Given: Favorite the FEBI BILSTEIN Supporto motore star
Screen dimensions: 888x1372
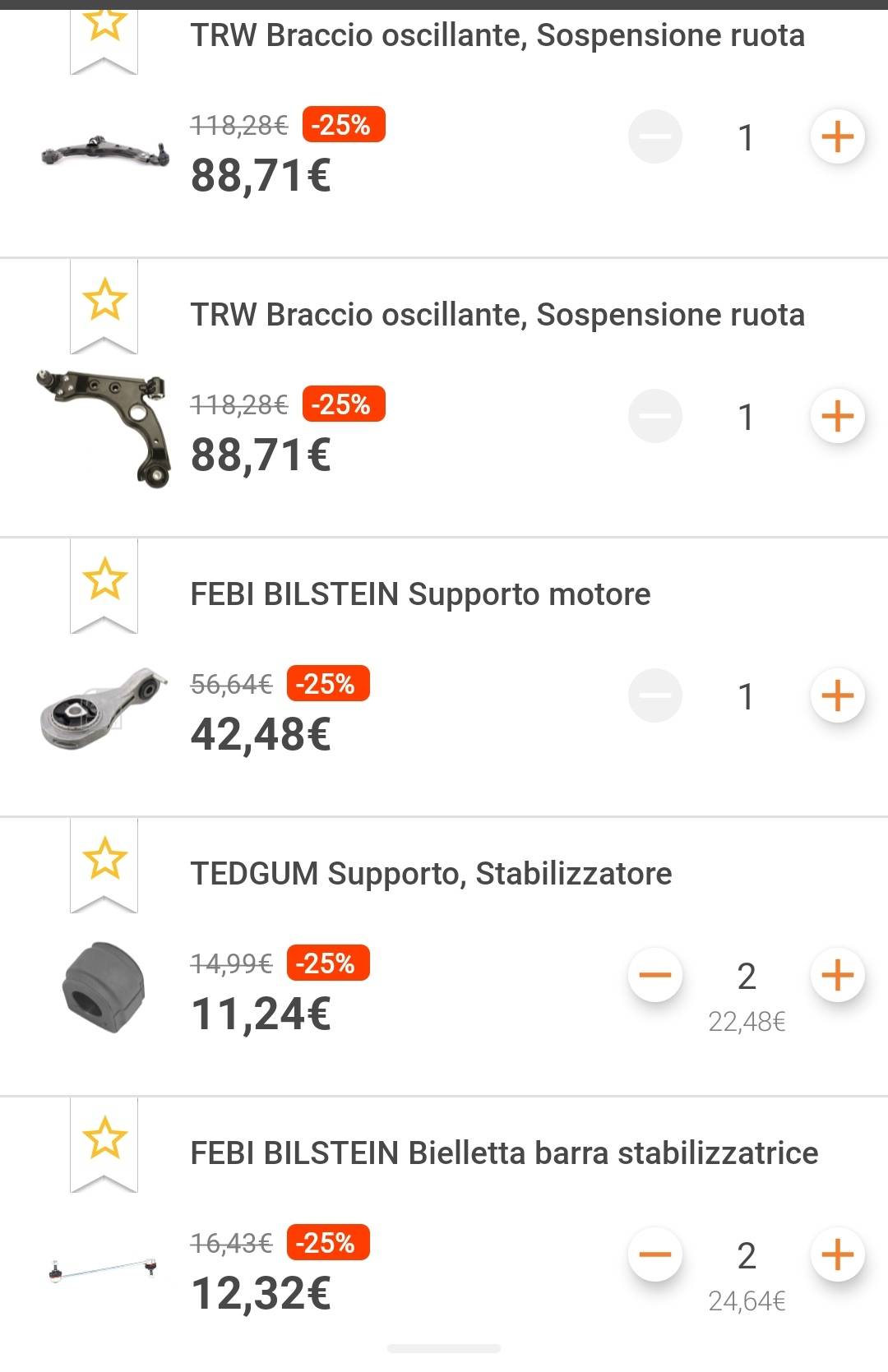Looking at the screenshot, I should (x=104, y=580).
